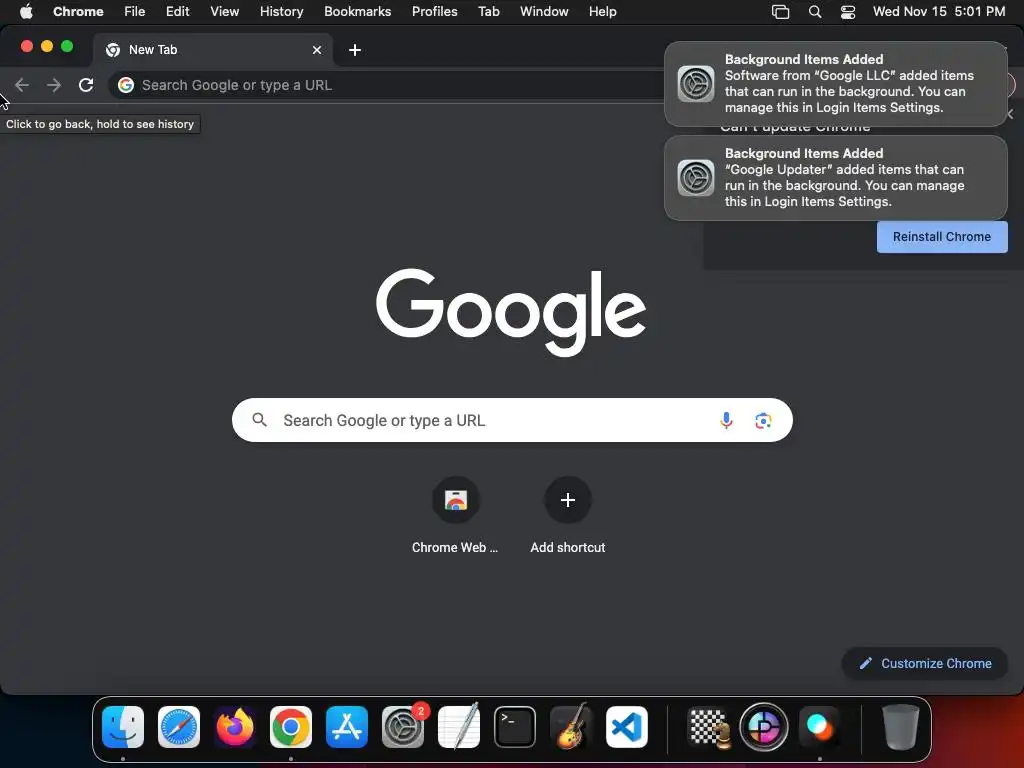Click the Add shortcut plus button

click(568, 500)
